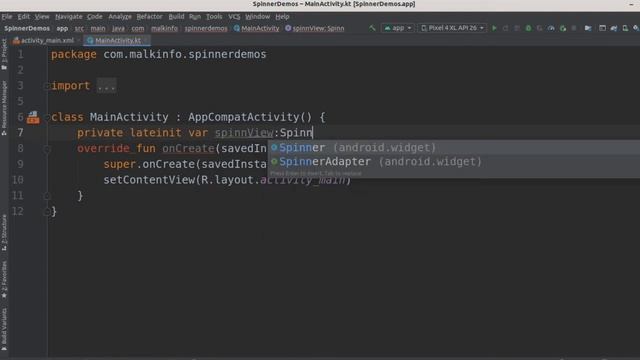Click the second toolbar icon after Project Structure

(614, 28)
